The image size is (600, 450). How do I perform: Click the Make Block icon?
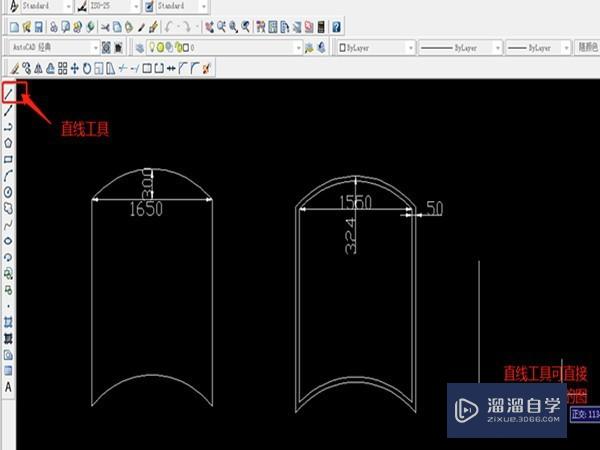pyautogui.click(x=8, y=290)
